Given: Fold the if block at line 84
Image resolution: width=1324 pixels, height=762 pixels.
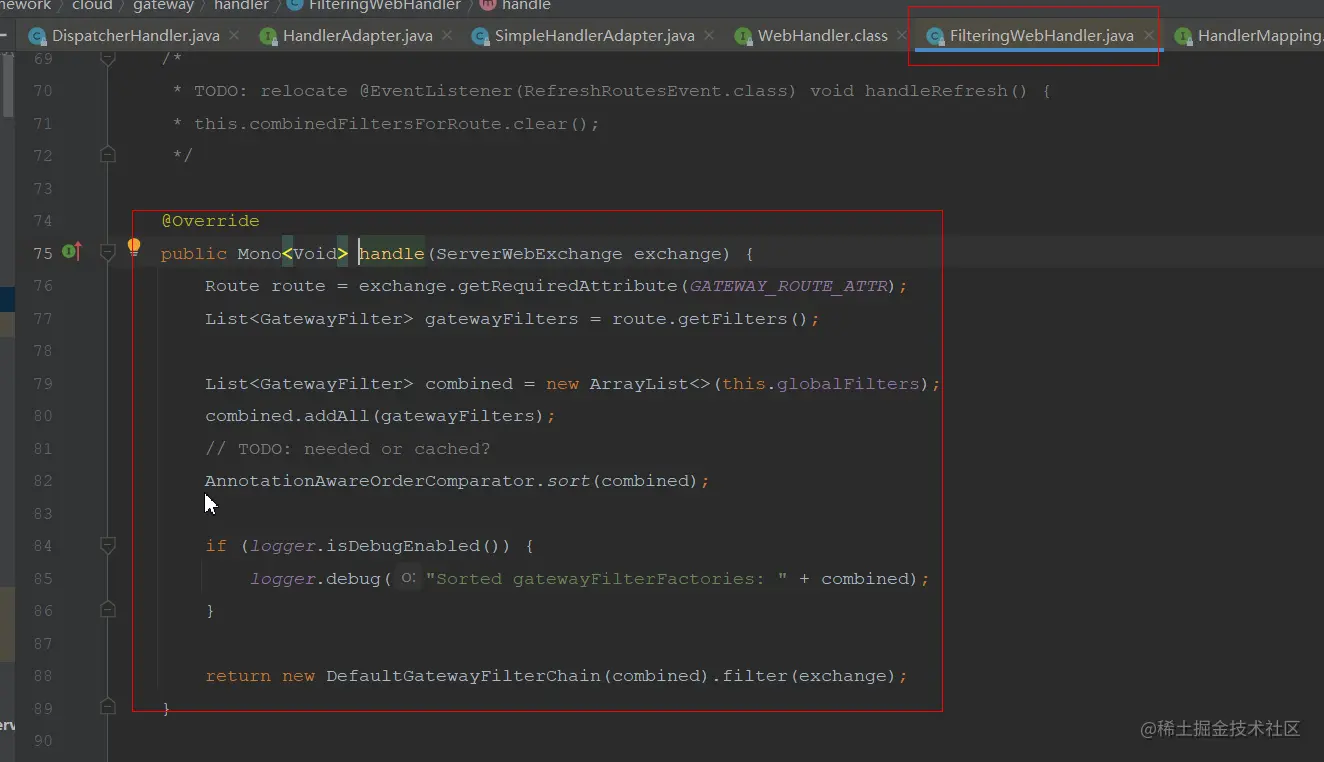Looking at the screenshot, I should point(108,545).
